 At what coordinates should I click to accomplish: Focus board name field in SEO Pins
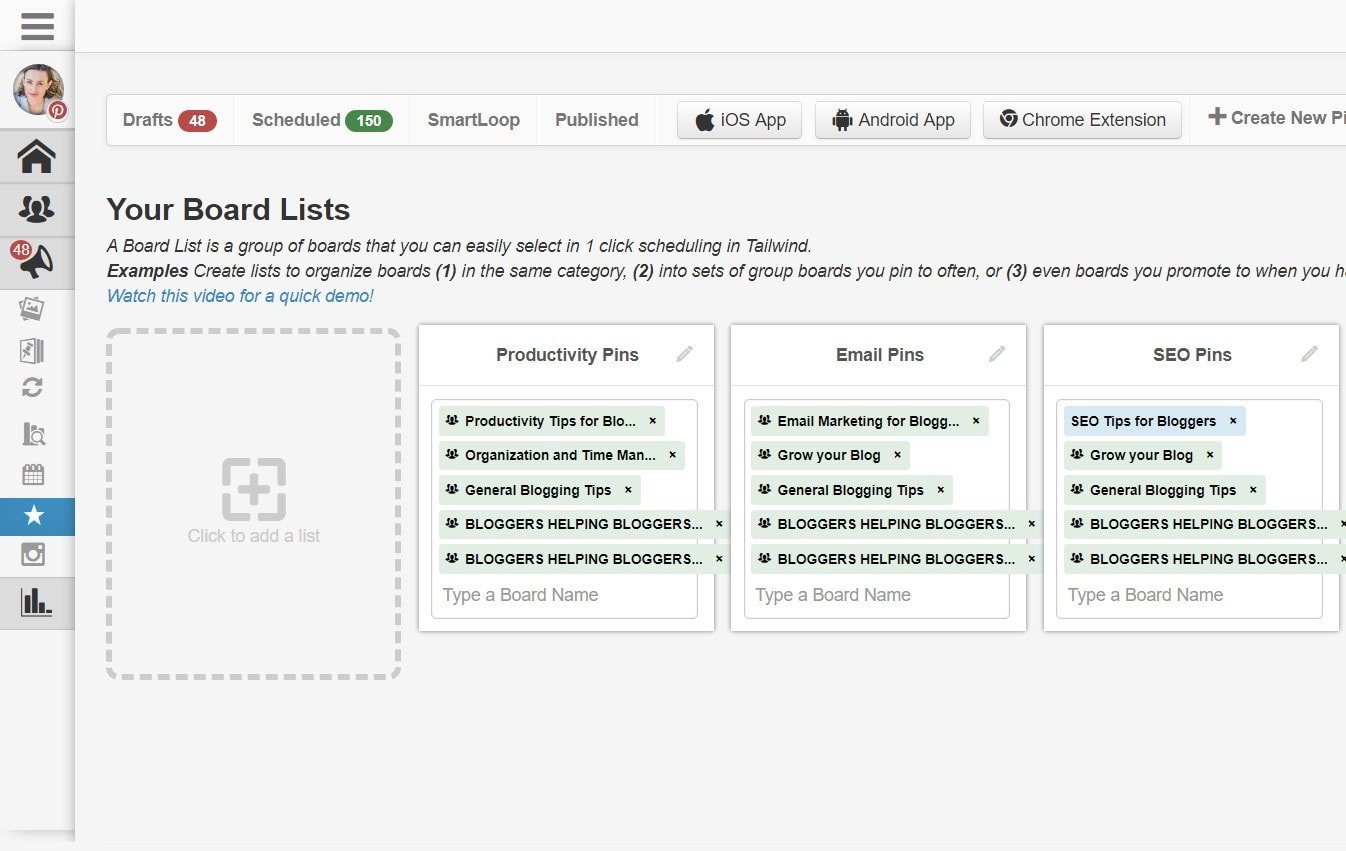(1190, 595)
